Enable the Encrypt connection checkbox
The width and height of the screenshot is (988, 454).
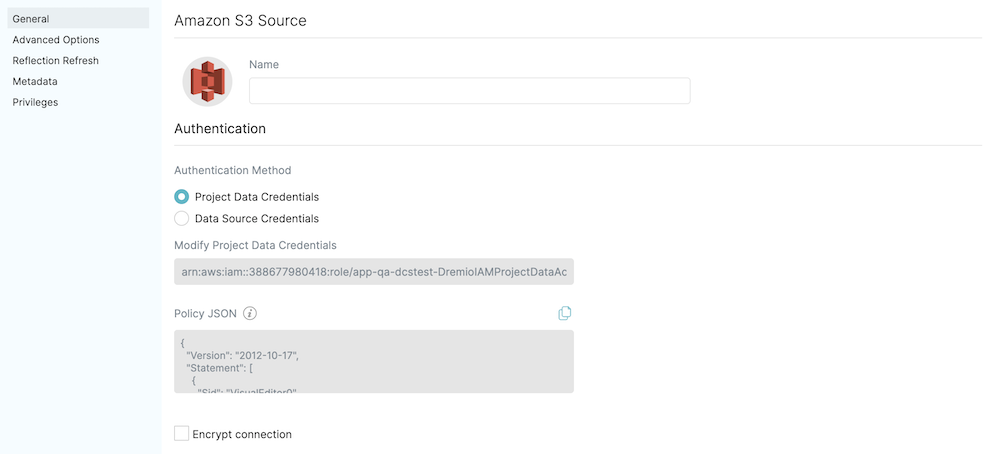(x=181, y=434)
